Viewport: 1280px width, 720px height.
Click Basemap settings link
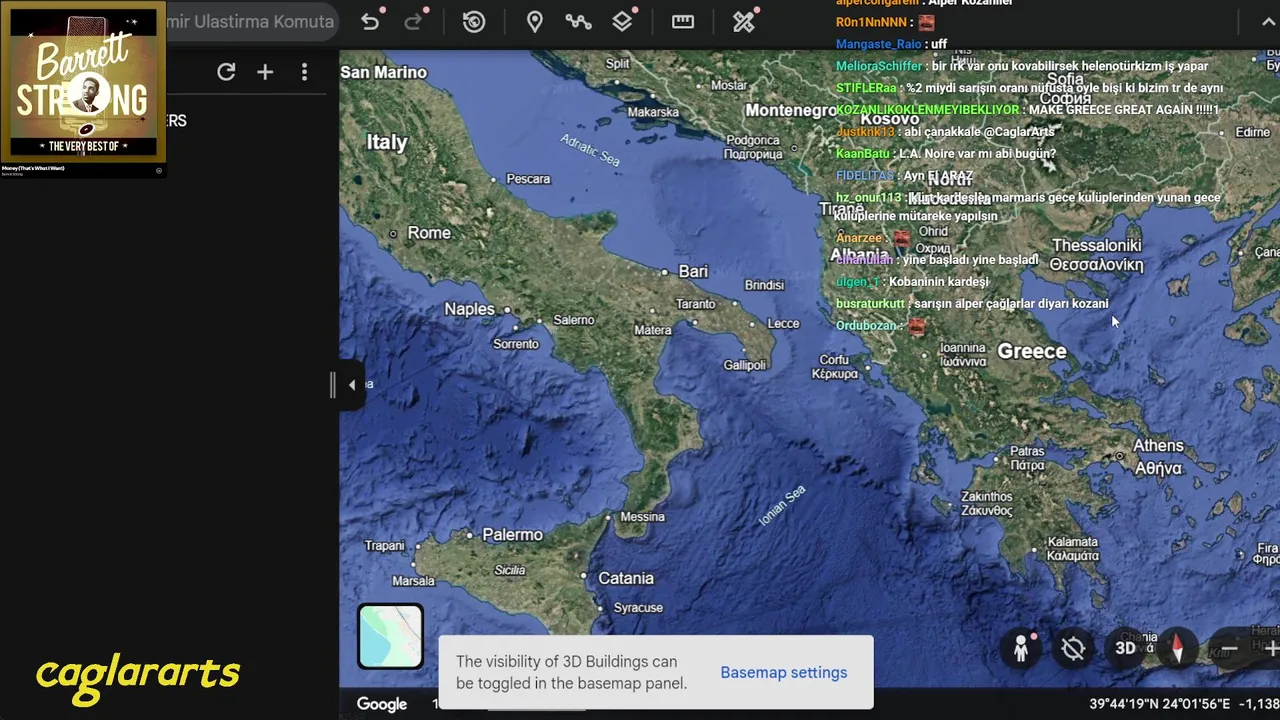pyautogui.click(x=784, y=672)
